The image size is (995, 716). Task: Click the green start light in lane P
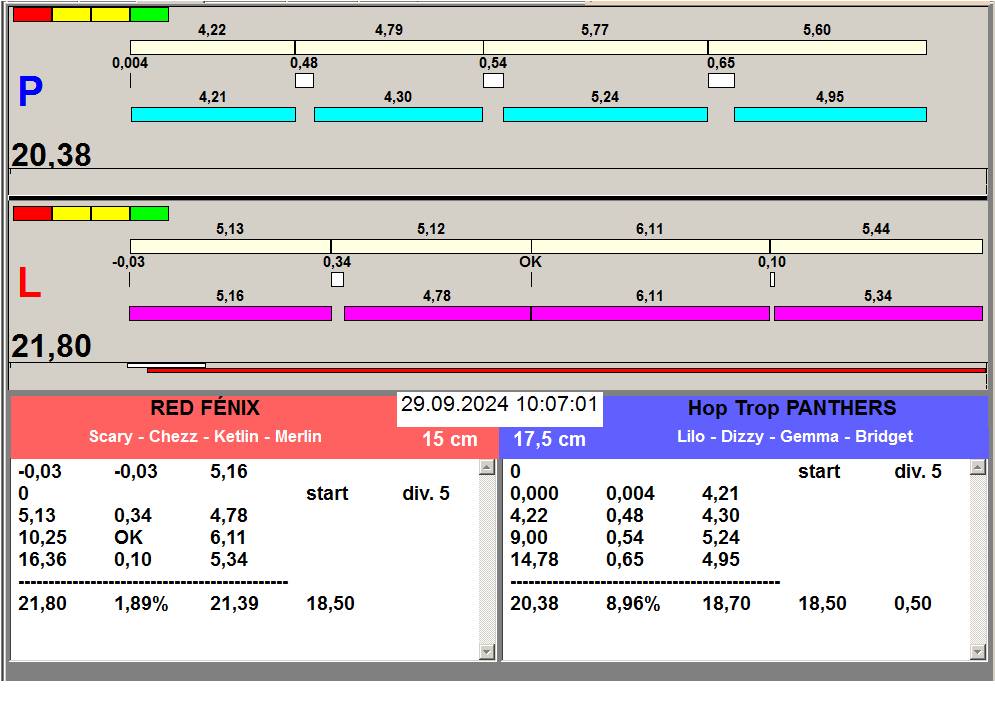(x=149, y=15)
